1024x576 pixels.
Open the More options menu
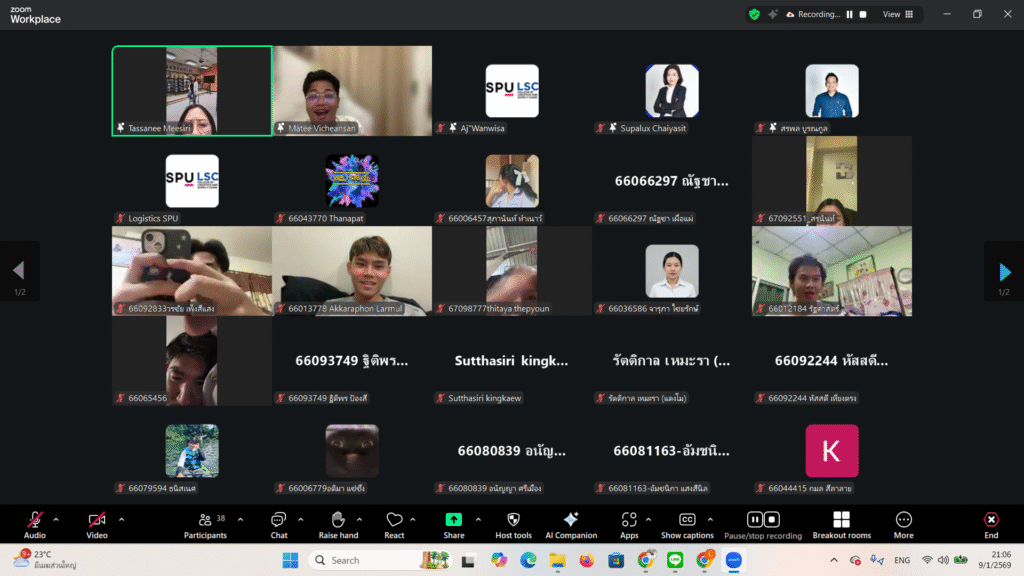point(903,524)
